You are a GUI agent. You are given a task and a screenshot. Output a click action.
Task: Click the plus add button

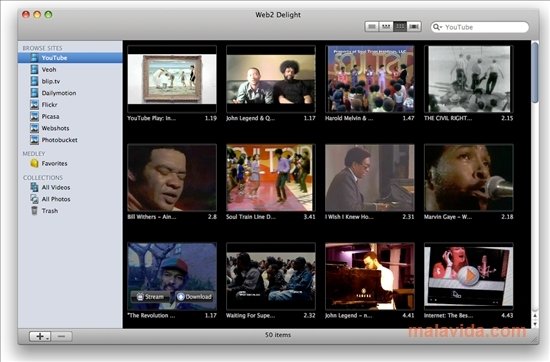pyautogui.click(x=40, y=336)
